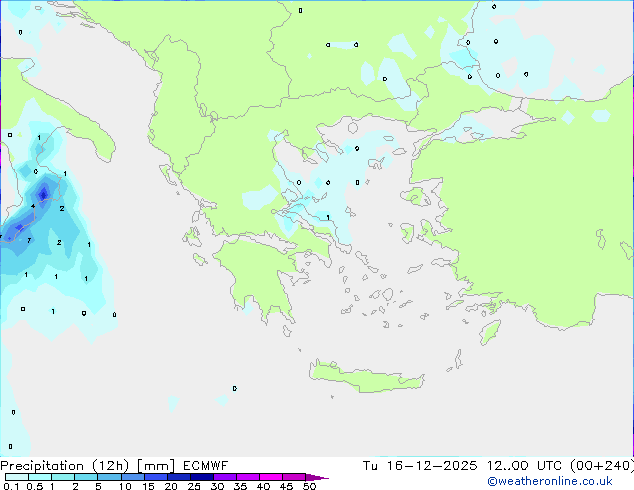
Task: Click the precipitation value '7' west of Italy
Action: tap(29, 241)
